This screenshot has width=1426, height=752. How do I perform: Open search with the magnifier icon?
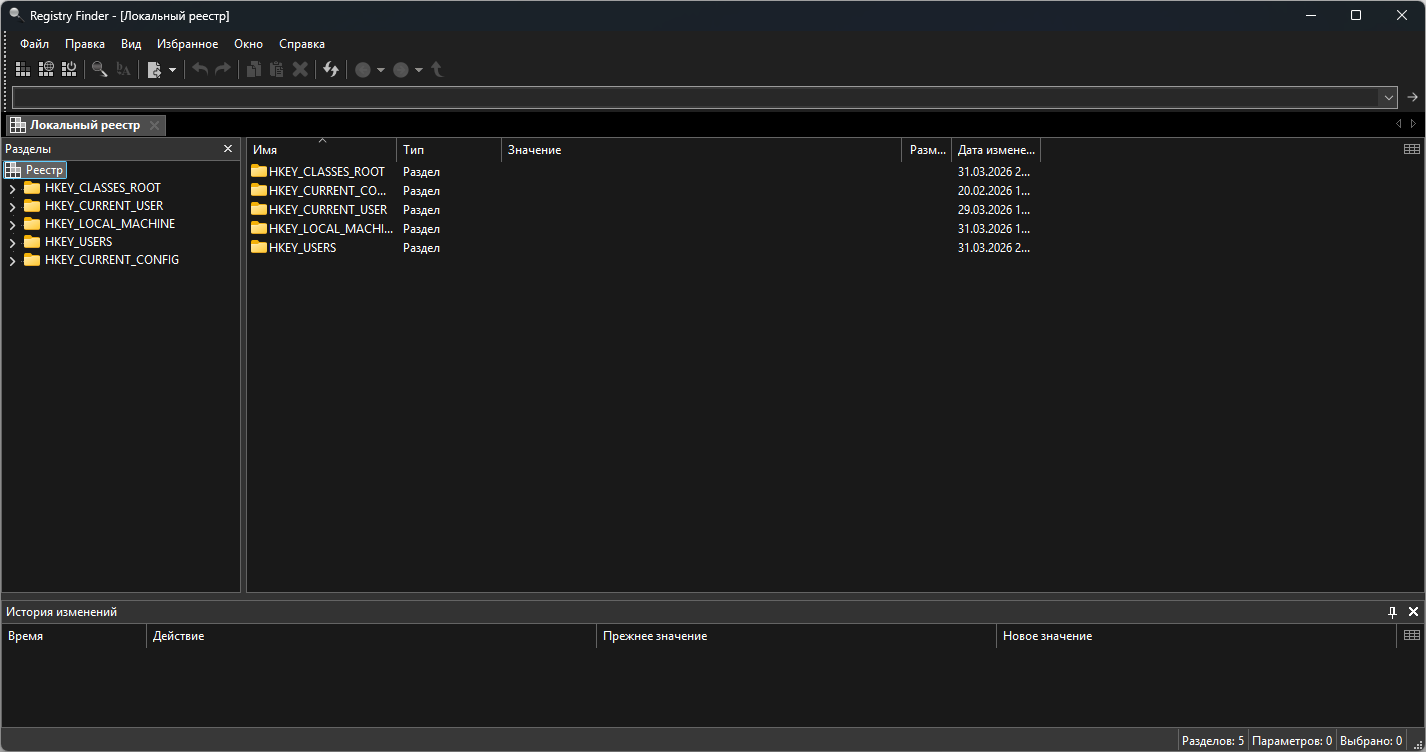click(x=99, y=69)
